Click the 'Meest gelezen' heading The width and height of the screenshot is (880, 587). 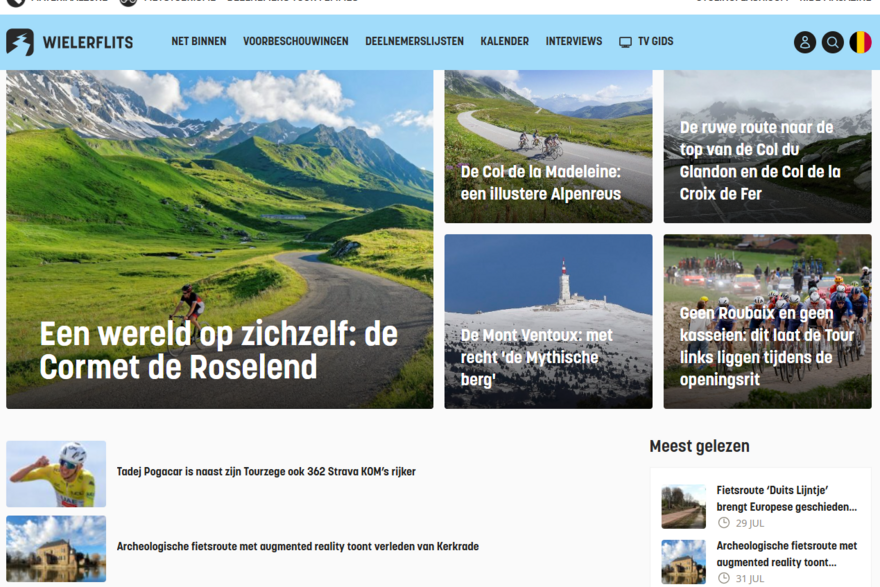click(x=699, y=446)
